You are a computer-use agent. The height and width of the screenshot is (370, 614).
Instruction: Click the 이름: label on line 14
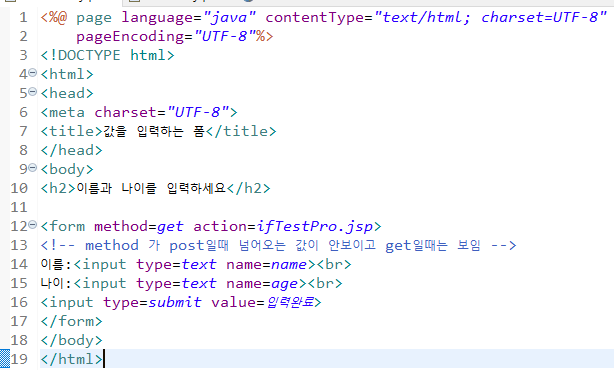point(56,264)
